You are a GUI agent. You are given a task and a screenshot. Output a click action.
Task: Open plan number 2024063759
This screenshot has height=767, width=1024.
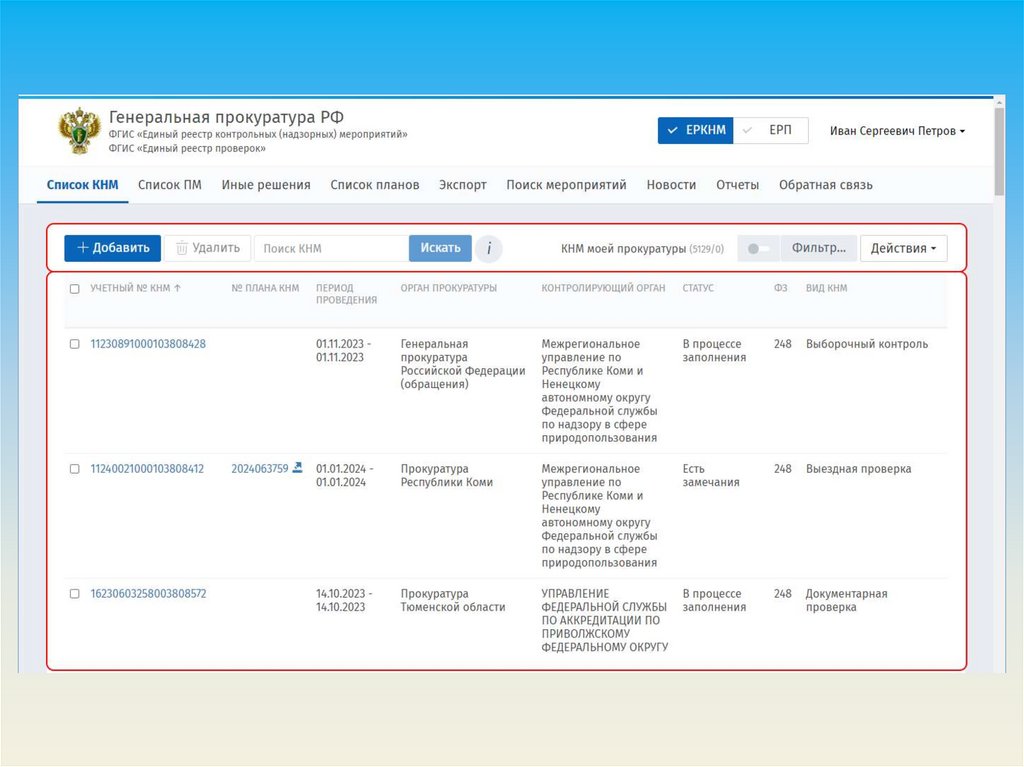click(x=259, y=468)
